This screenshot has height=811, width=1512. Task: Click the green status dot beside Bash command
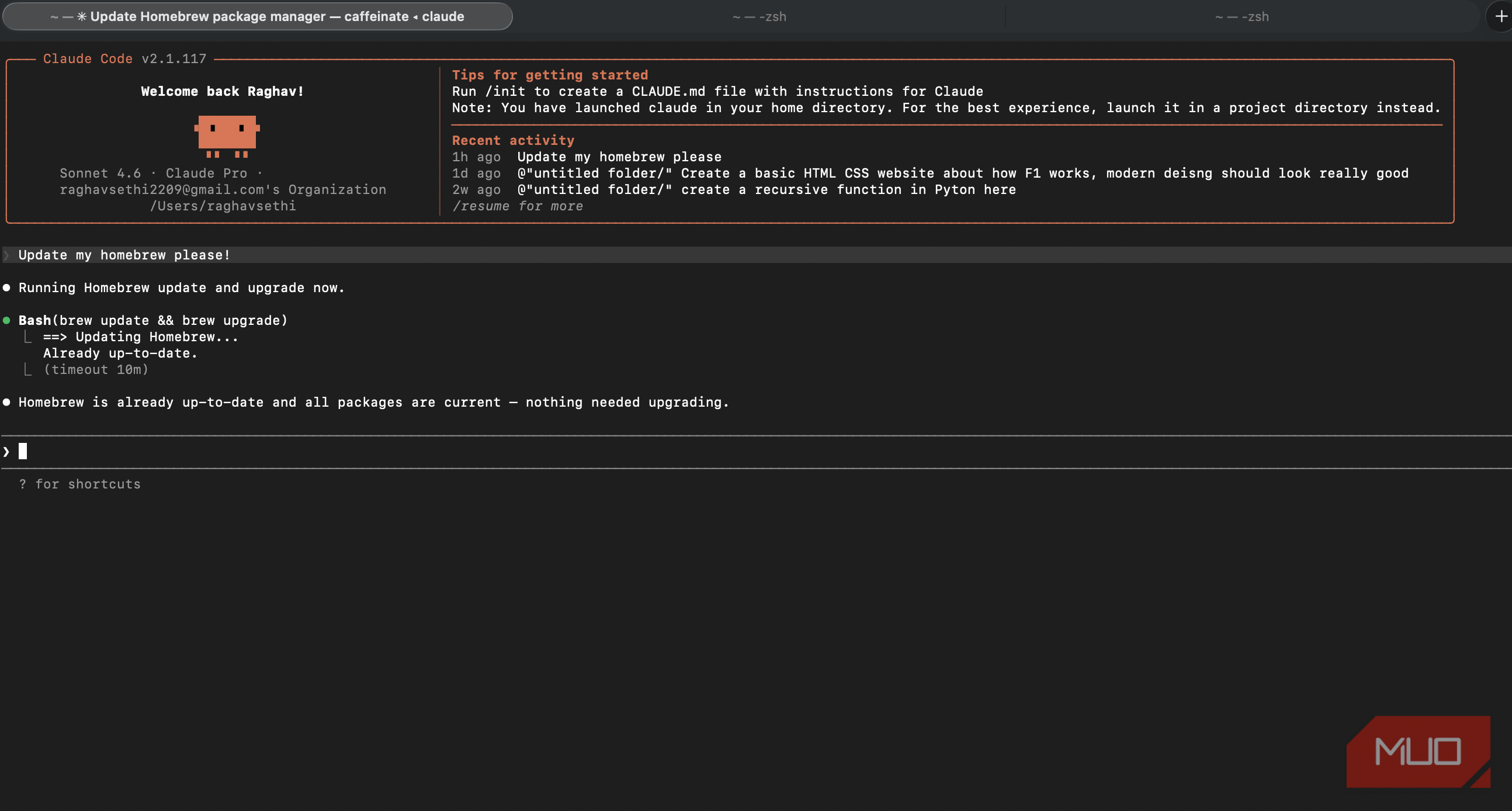pos(6,320)
